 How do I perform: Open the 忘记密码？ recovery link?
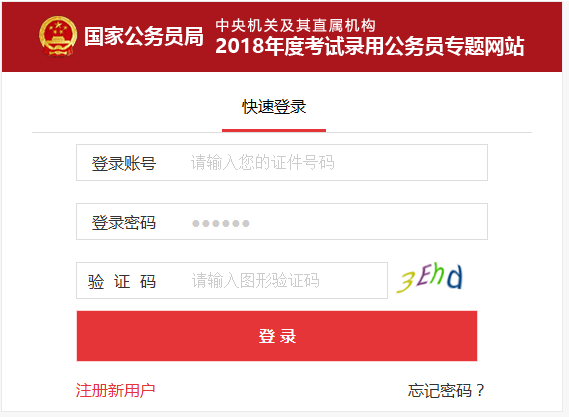point(446,391)
